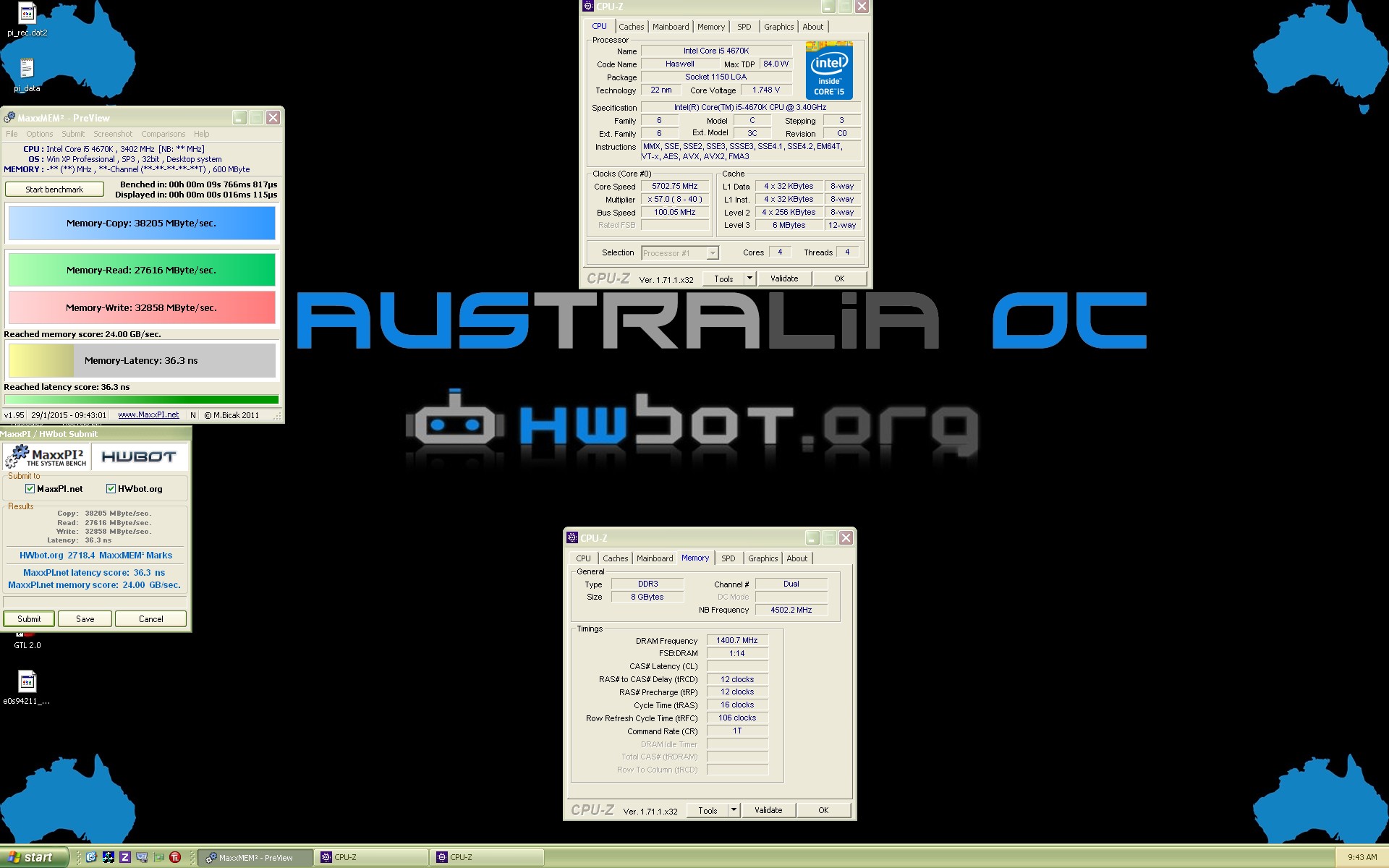The height and width of the screenshot is (868, 1389).
Task: Toggle the HWbot.org submit checkbox
Action: tap(111, 489)
